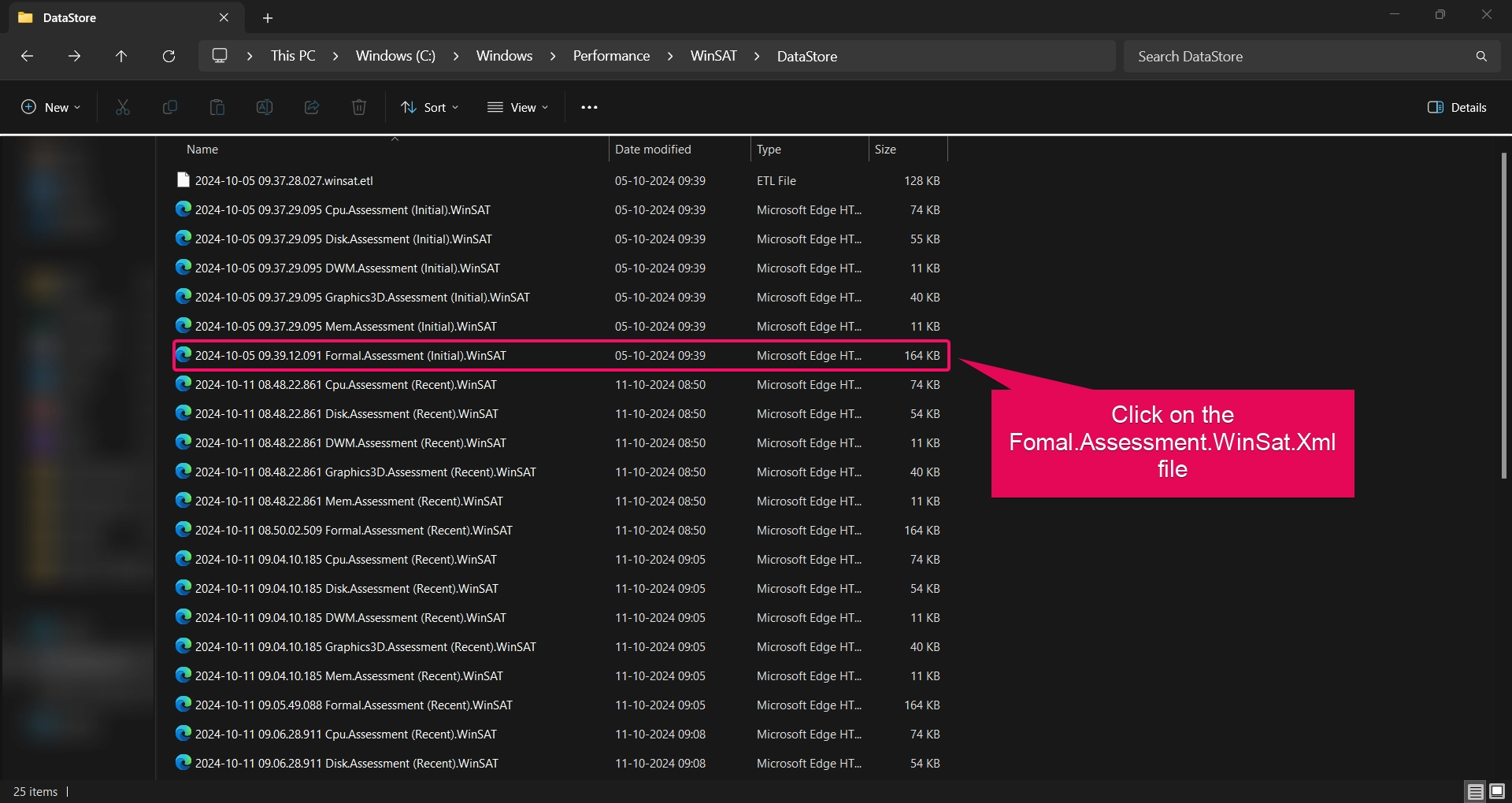Click the Rename icon in toolbar
This screenshot has width=1512, height=803.
[265, 107]
